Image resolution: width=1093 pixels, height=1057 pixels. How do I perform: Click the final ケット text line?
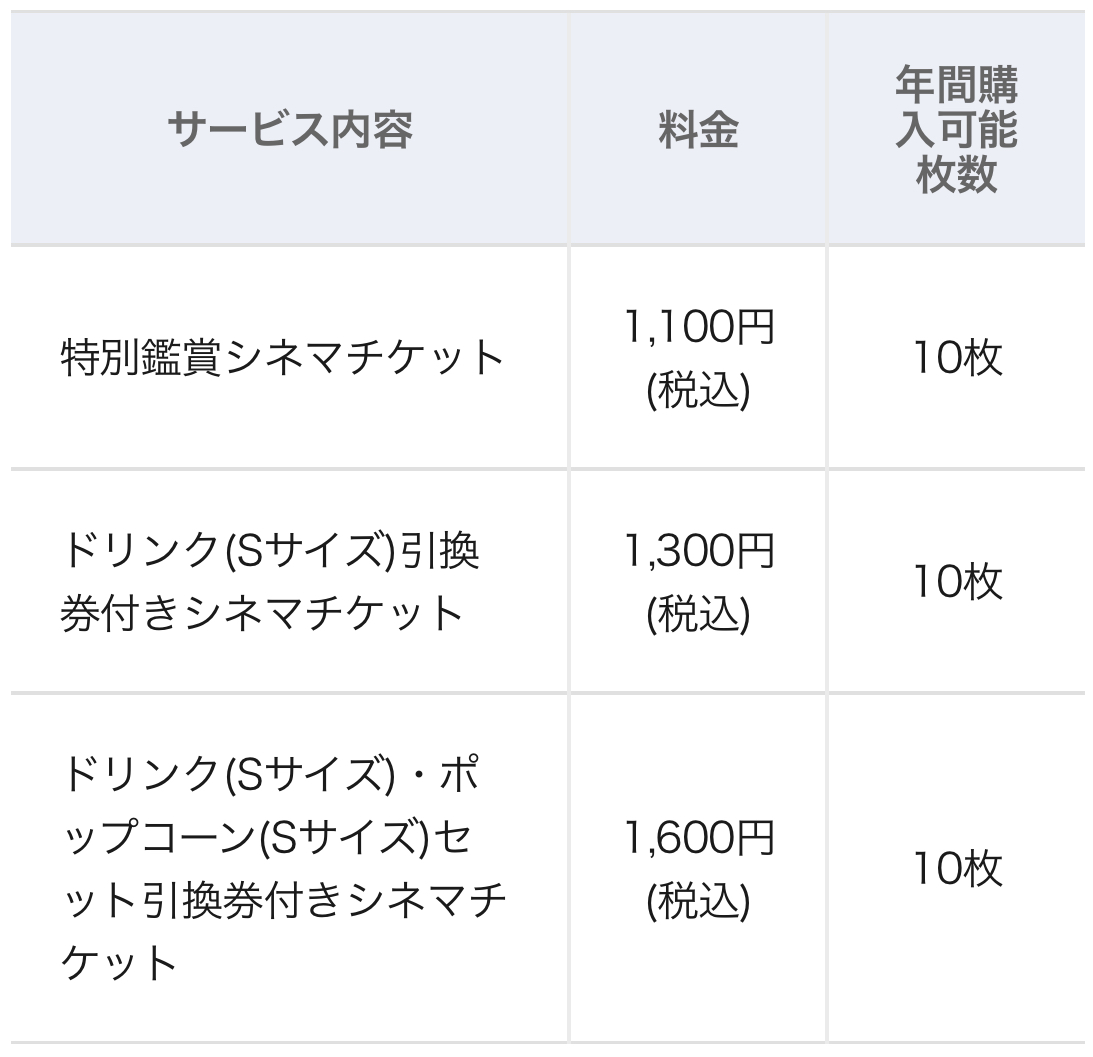coord(118,964)
